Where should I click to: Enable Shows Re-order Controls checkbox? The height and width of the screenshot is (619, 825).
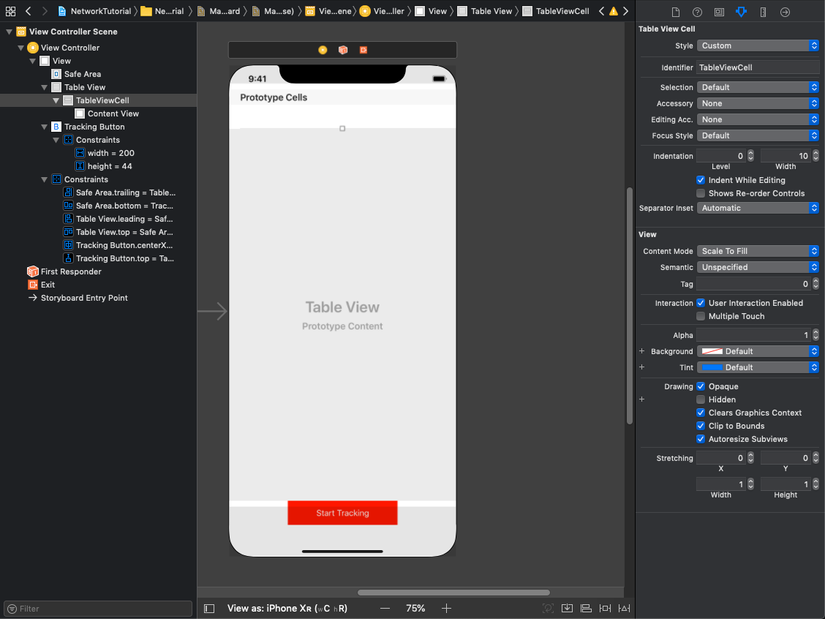(700, 193)
